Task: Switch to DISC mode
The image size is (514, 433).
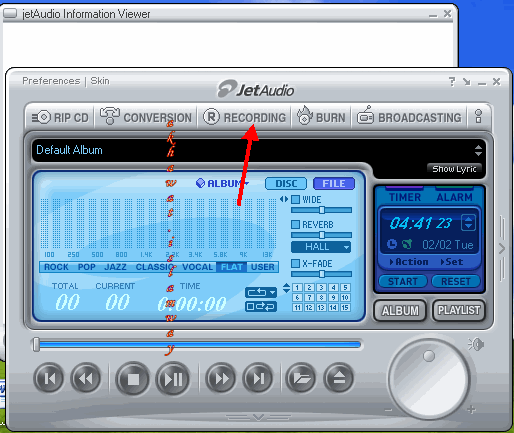Action: [286, 184]
